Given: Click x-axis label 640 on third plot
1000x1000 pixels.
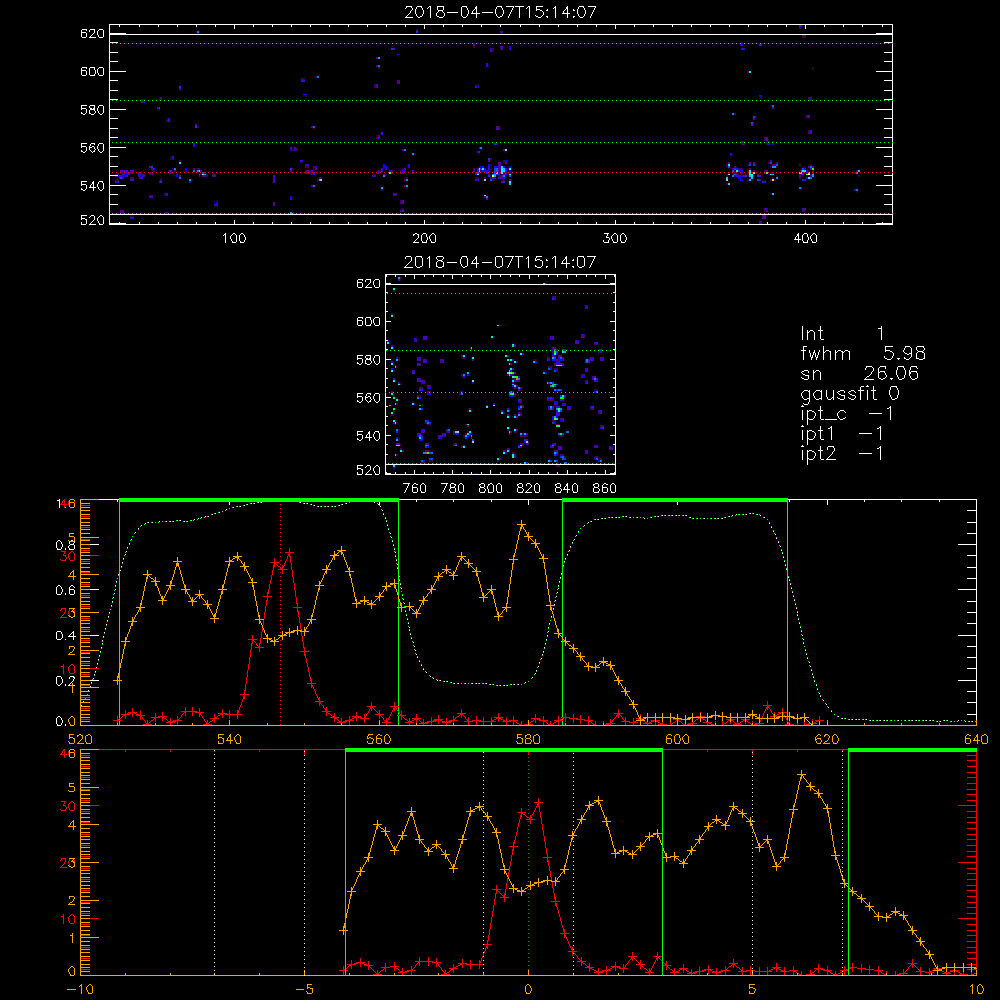Looking at the screenshot, I should 976,740.
